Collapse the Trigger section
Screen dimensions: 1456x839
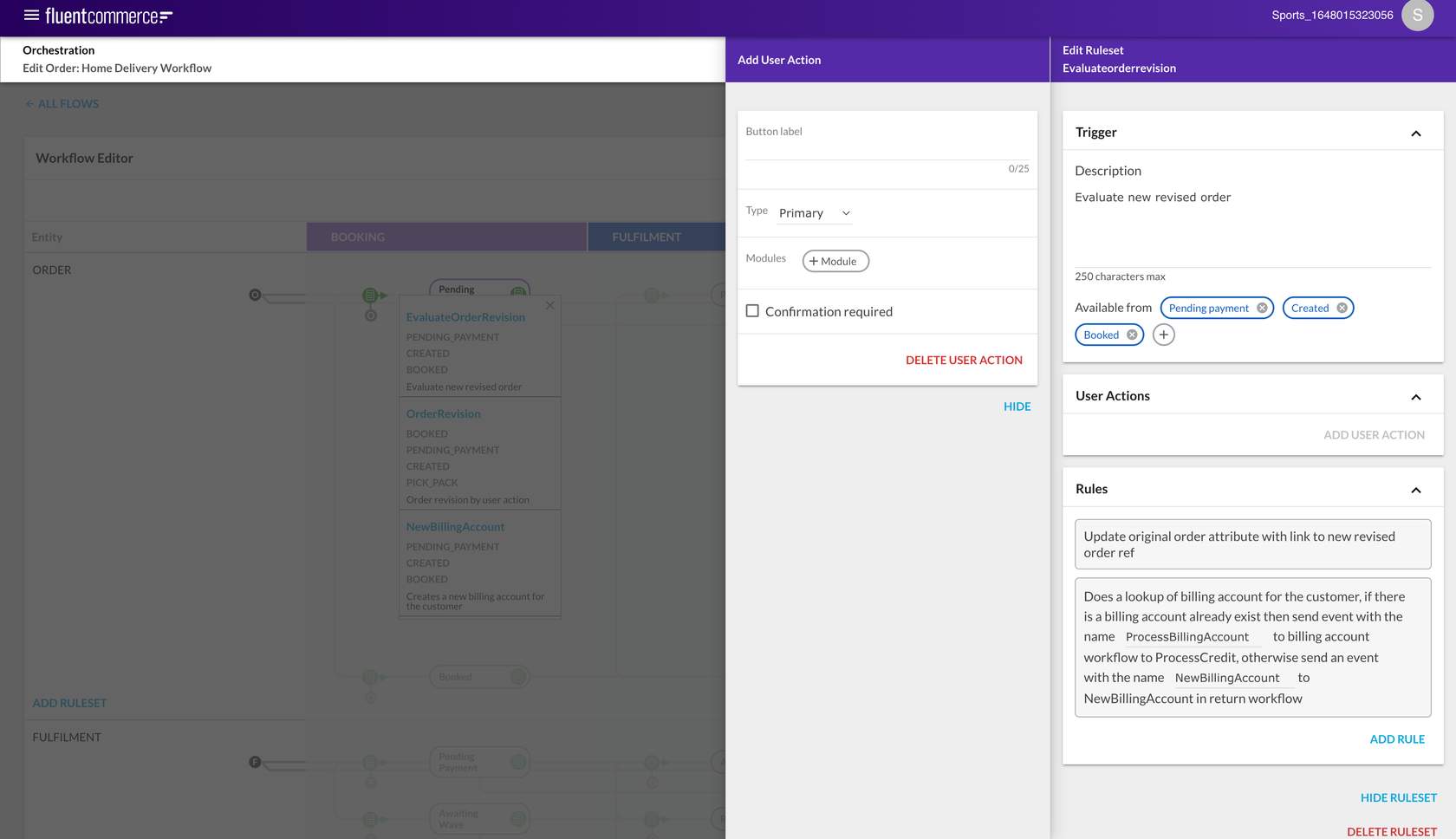pos(1417,133)
